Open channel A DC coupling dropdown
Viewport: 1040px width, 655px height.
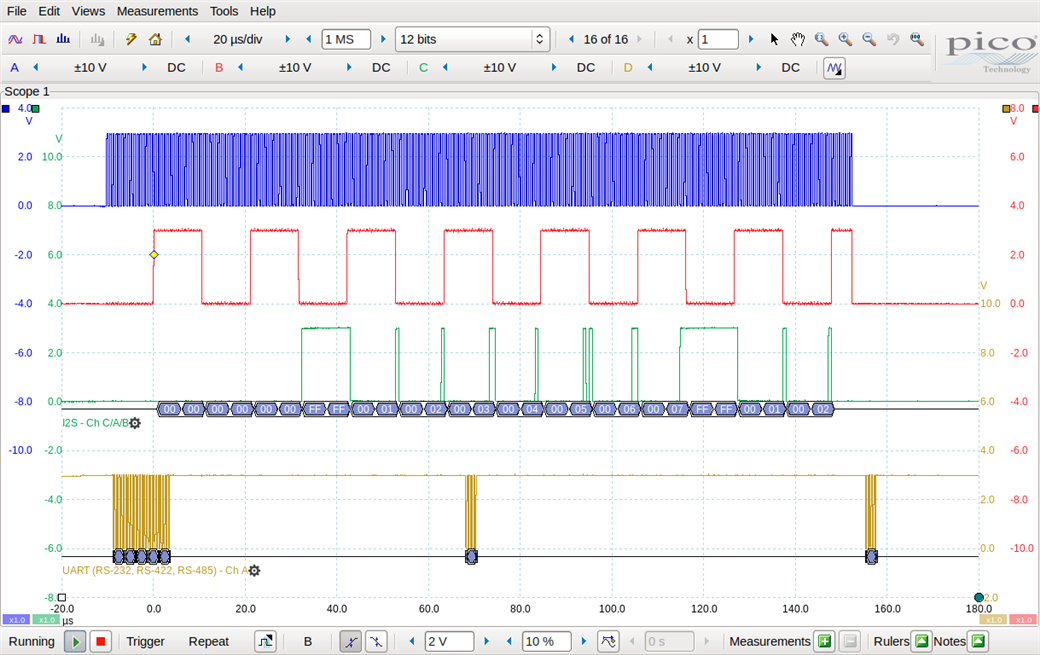click(176, 68)
